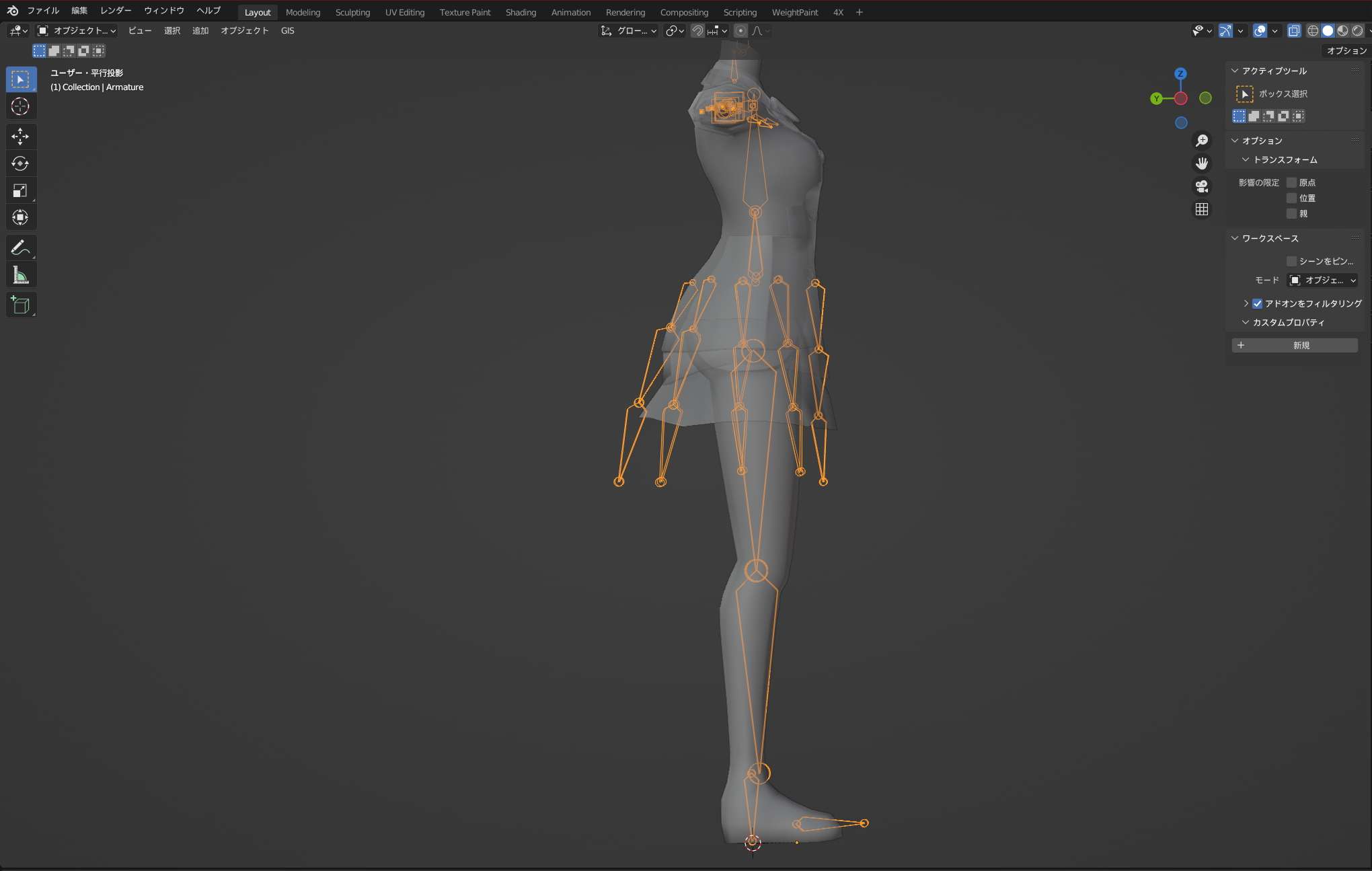Toggle camera view with camera icon
The image size is (1372, 871).
click(1202, 186)
